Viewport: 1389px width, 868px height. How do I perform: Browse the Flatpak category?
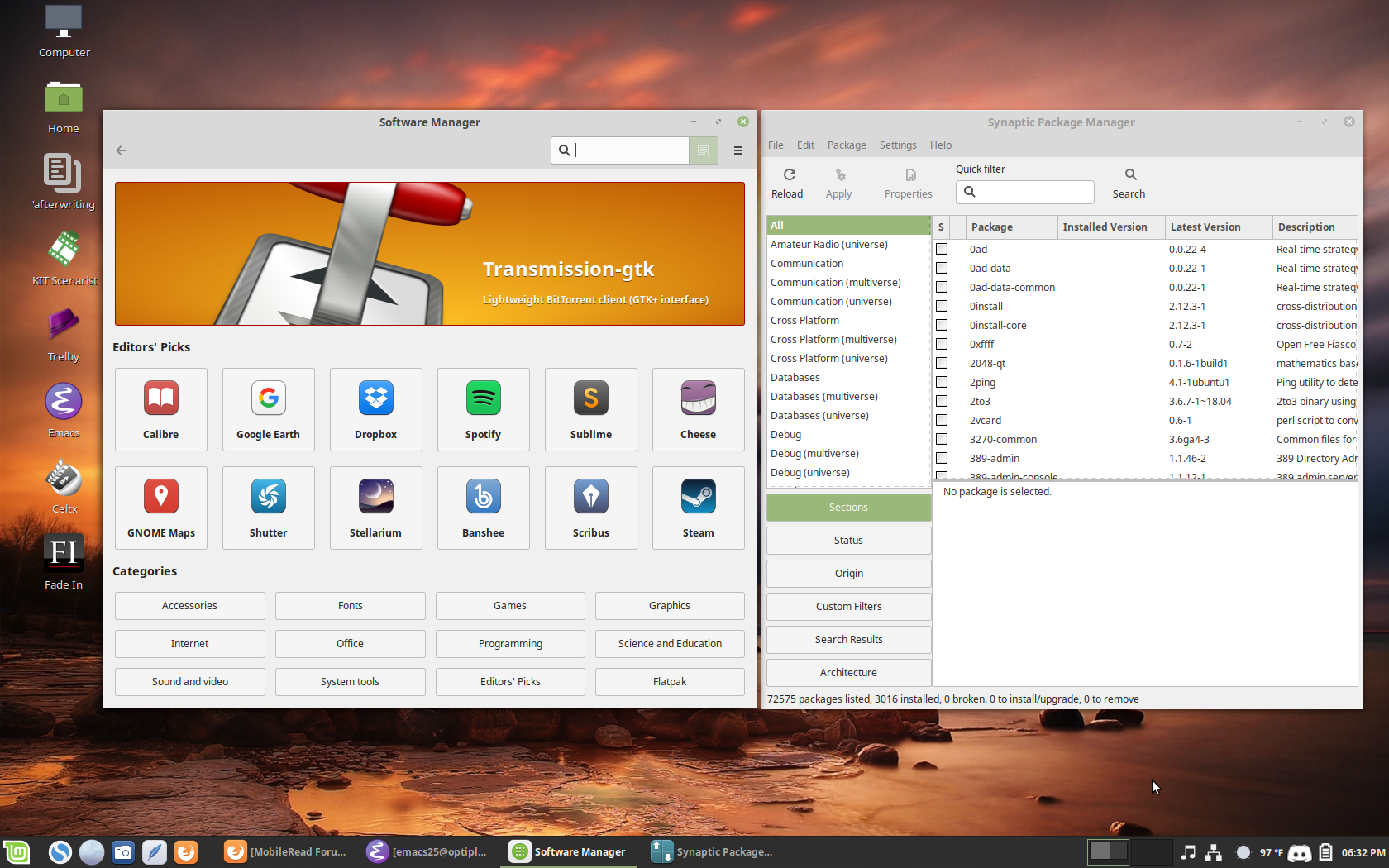[x=670, y=682]
